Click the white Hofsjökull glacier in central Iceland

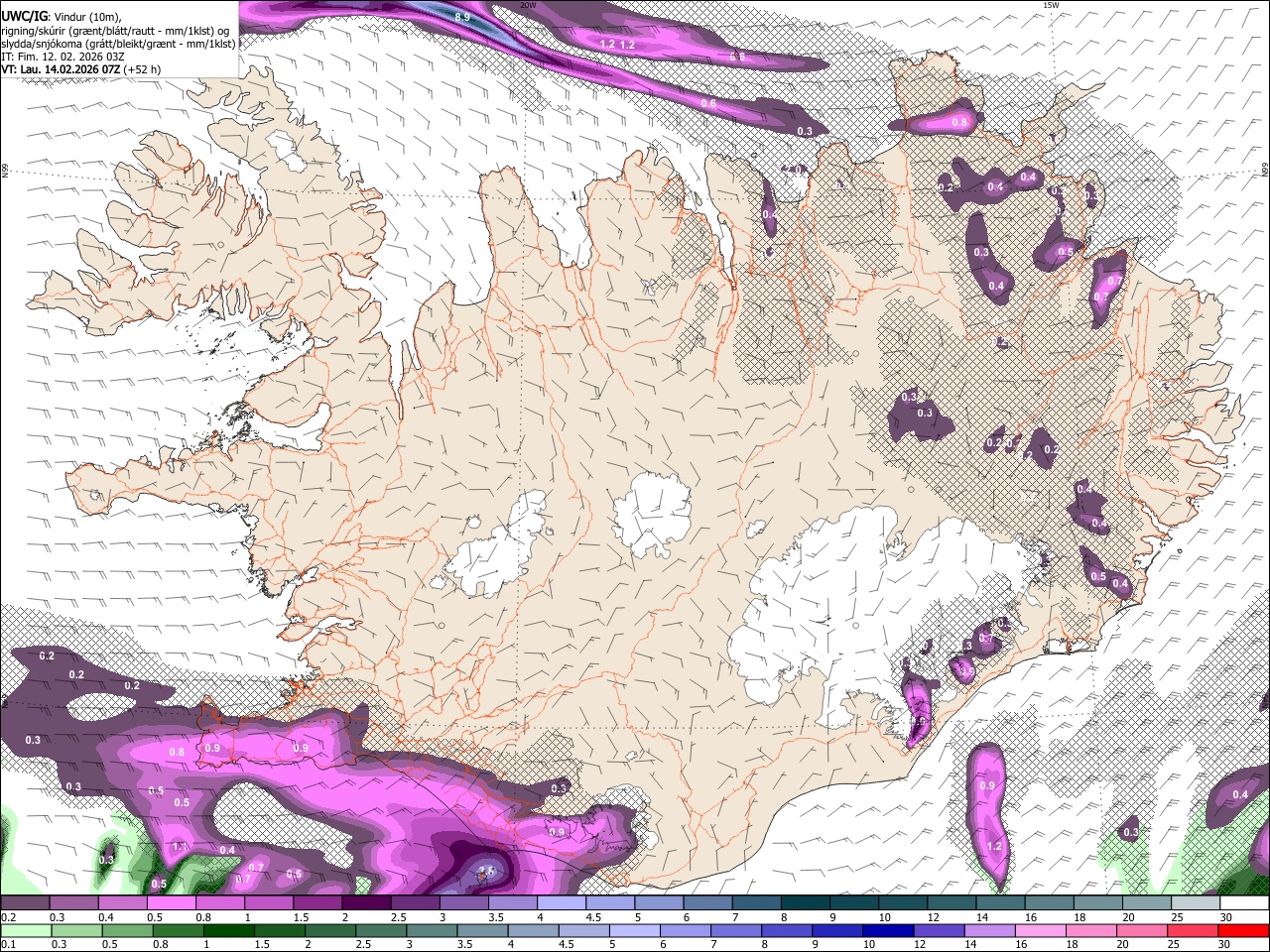[x=652, y=513]
